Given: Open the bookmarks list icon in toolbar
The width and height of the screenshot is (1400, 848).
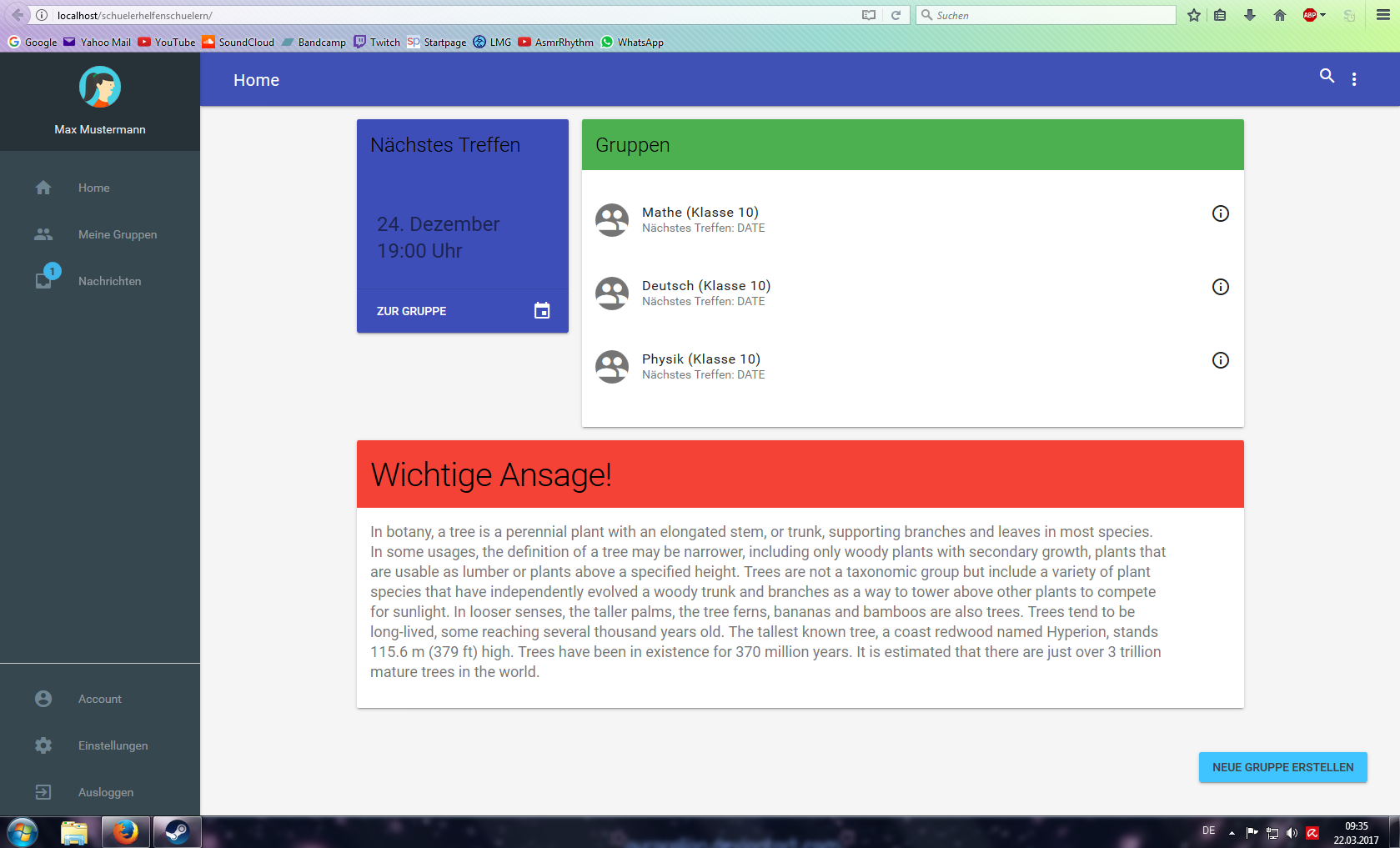Looking at the screenshot, I should coord(1220,15).
